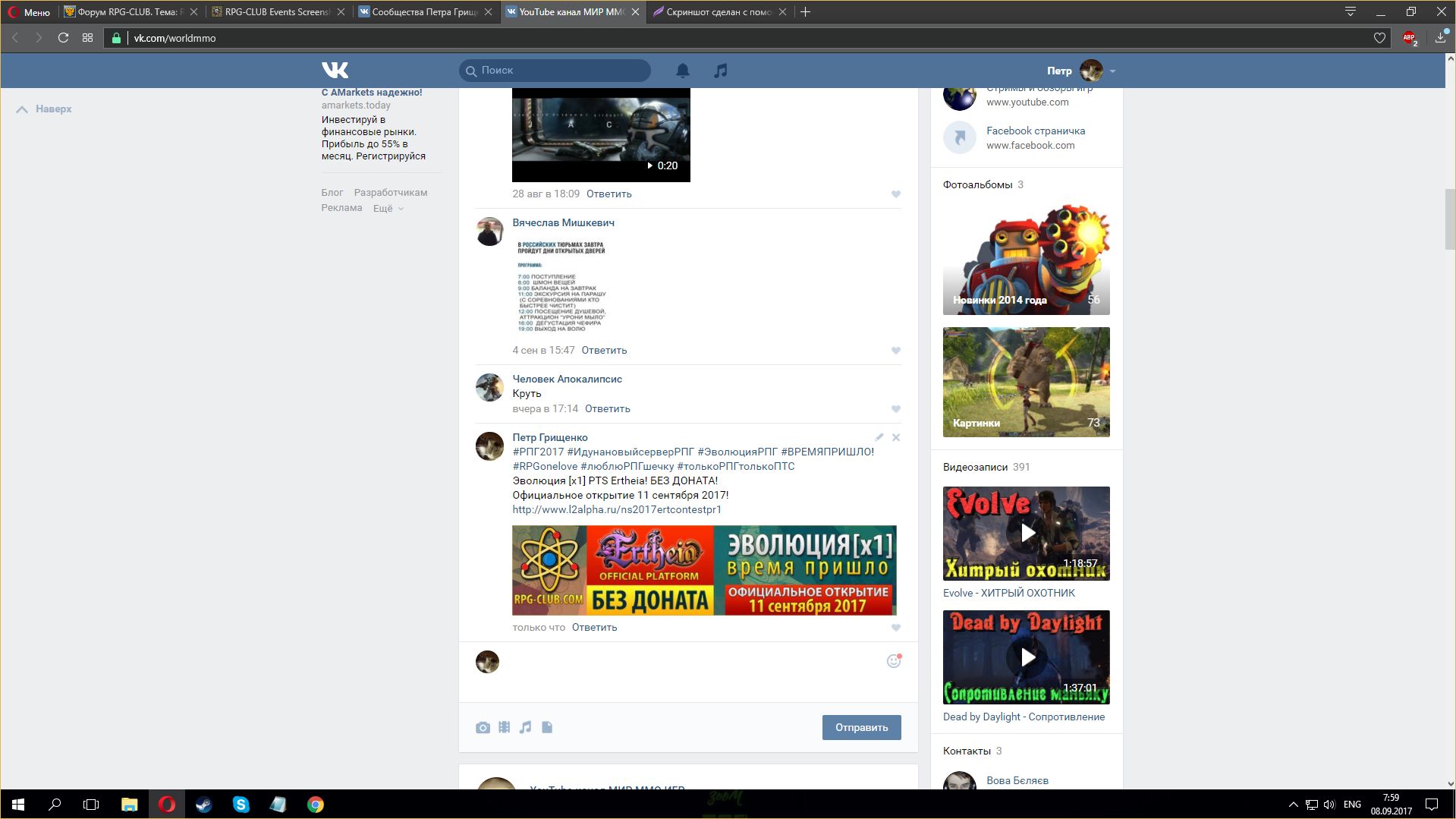
Task: Switch to Сообщества Петра Грищенко tab
Action: [425, 12]
